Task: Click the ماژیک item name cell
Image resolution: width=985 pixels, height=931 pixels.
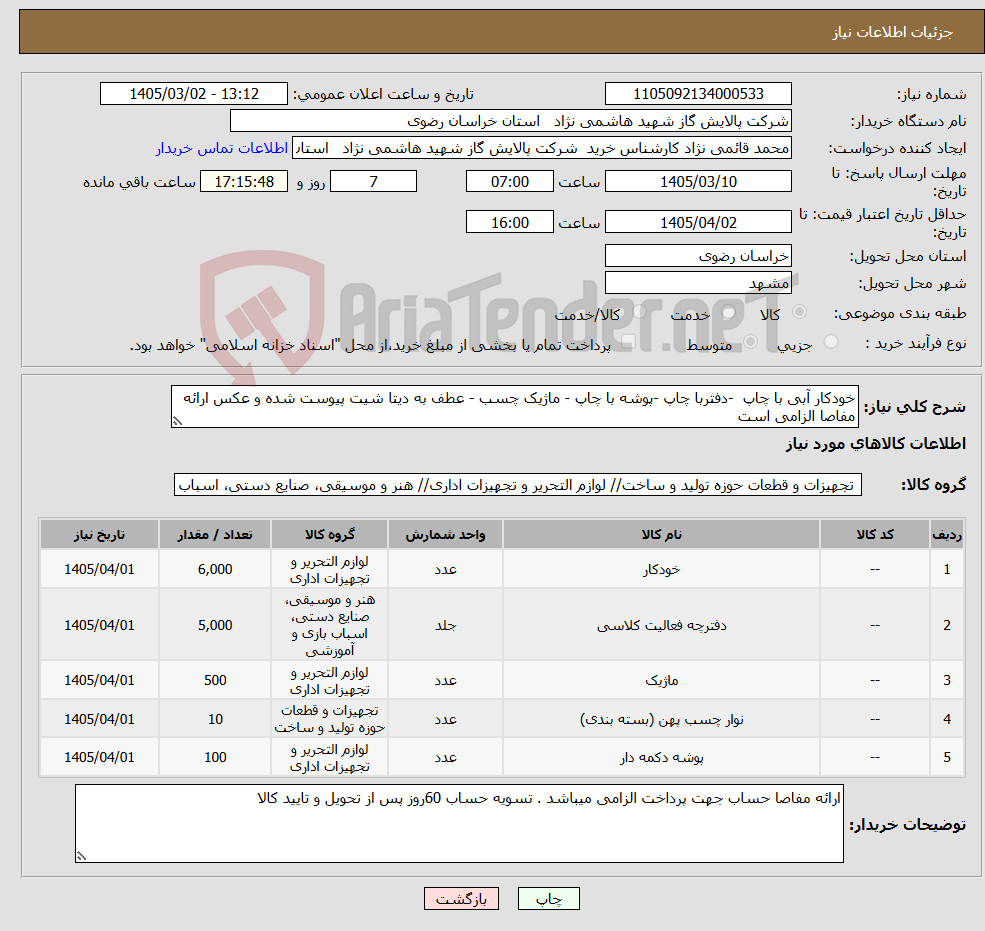Action: point(661,680)
